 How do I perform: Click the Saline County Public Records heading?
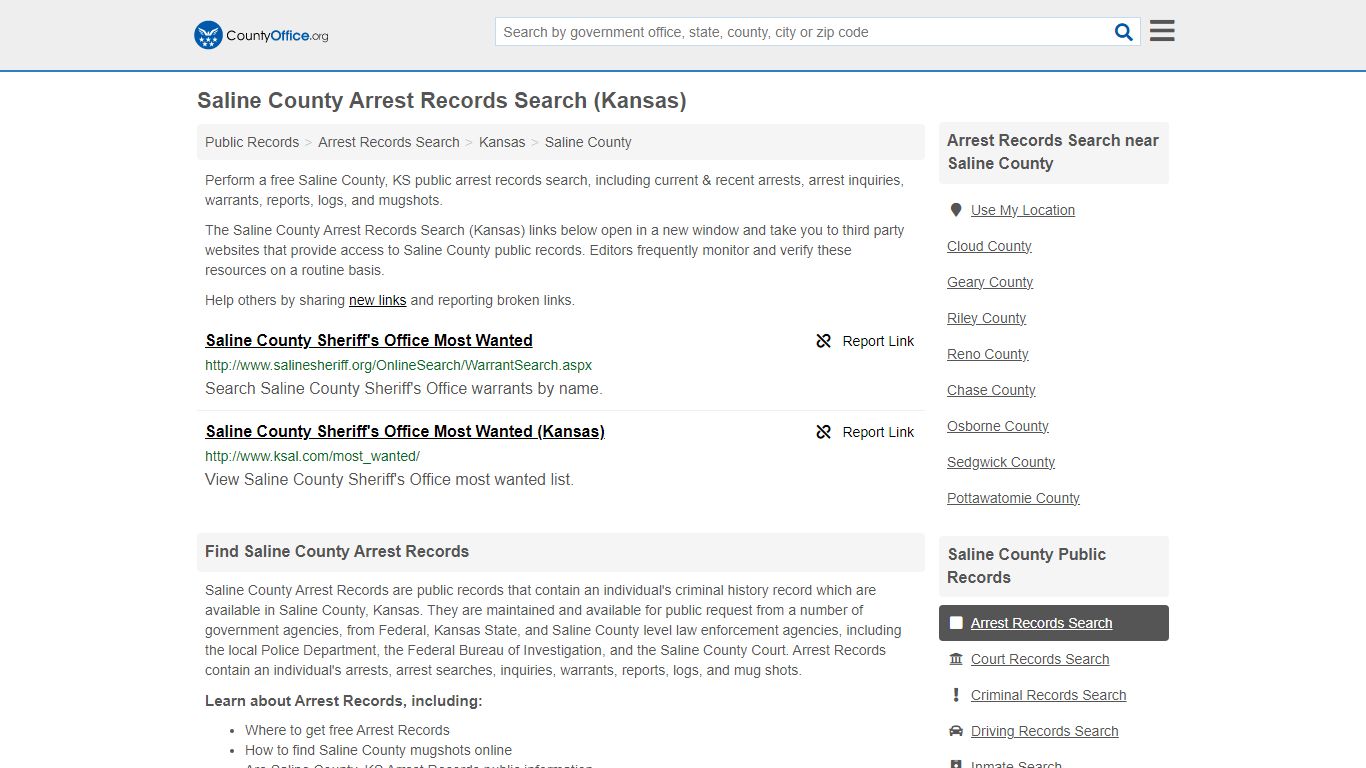[x=1027, y=566]
